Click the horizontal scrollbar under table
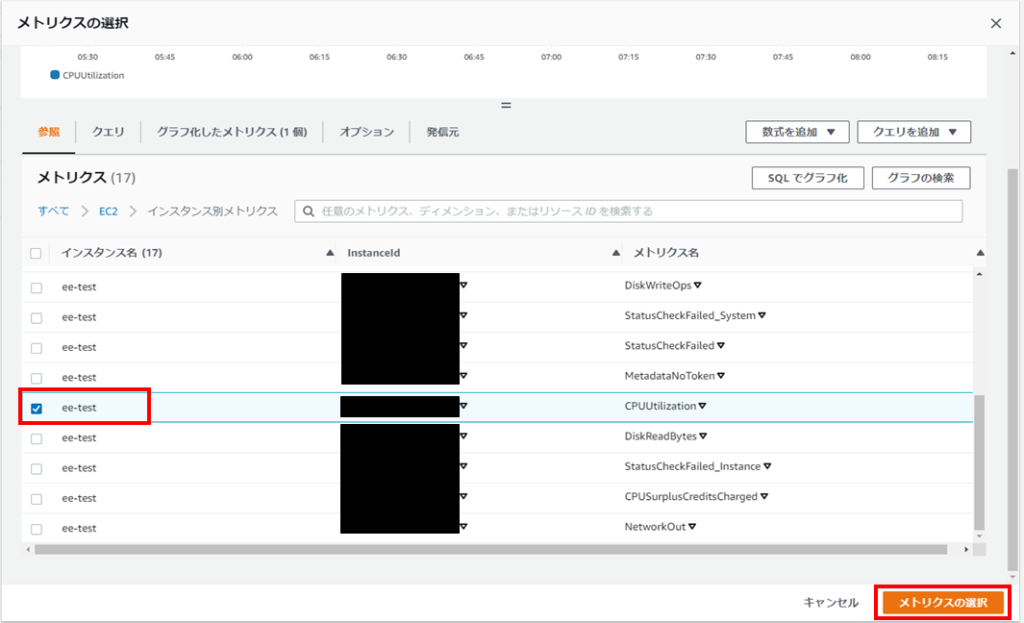The height and width of the screenshot is (623, 1024). pyautogui.click(x=490, y=550)
